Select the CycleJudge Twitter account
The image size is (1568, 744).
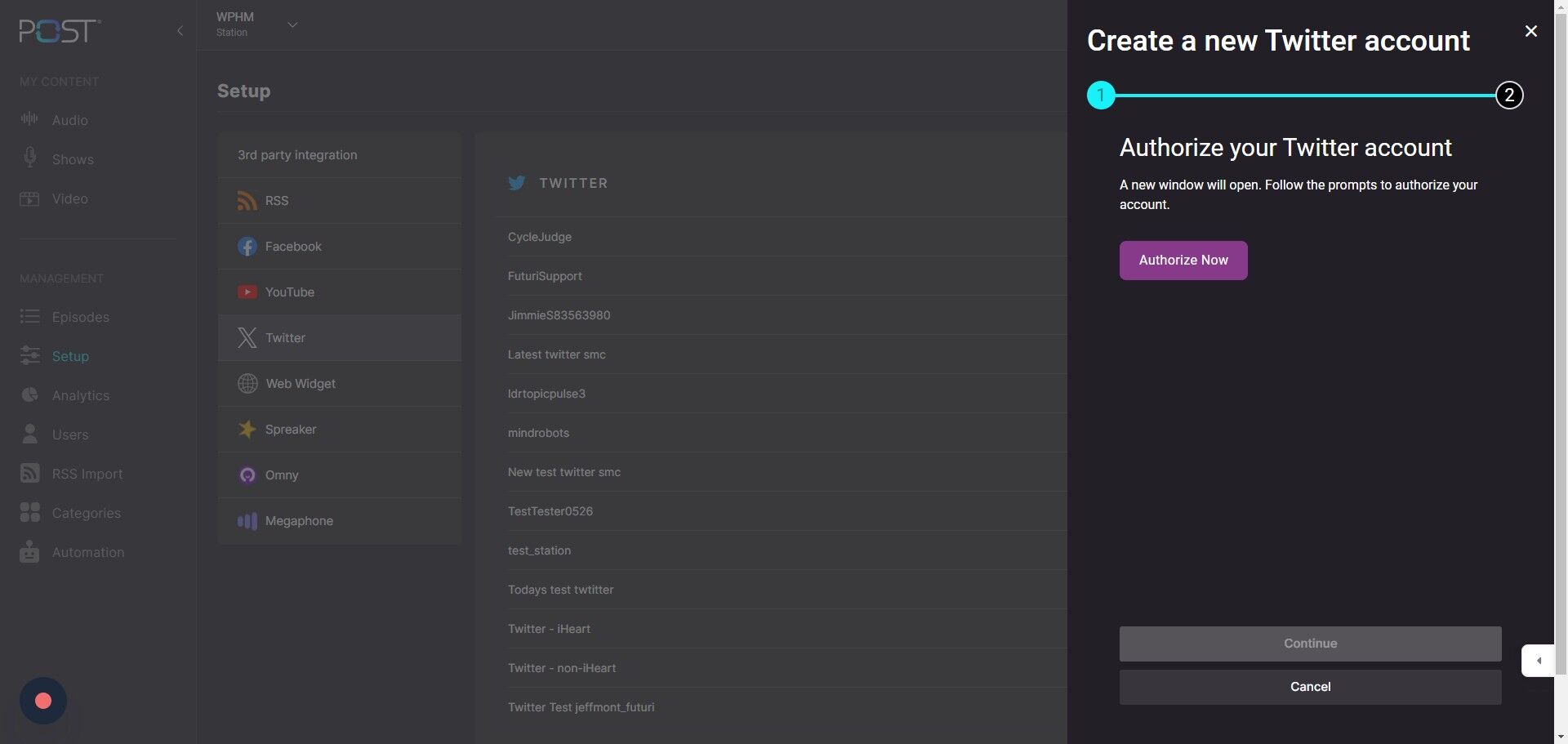540,237
